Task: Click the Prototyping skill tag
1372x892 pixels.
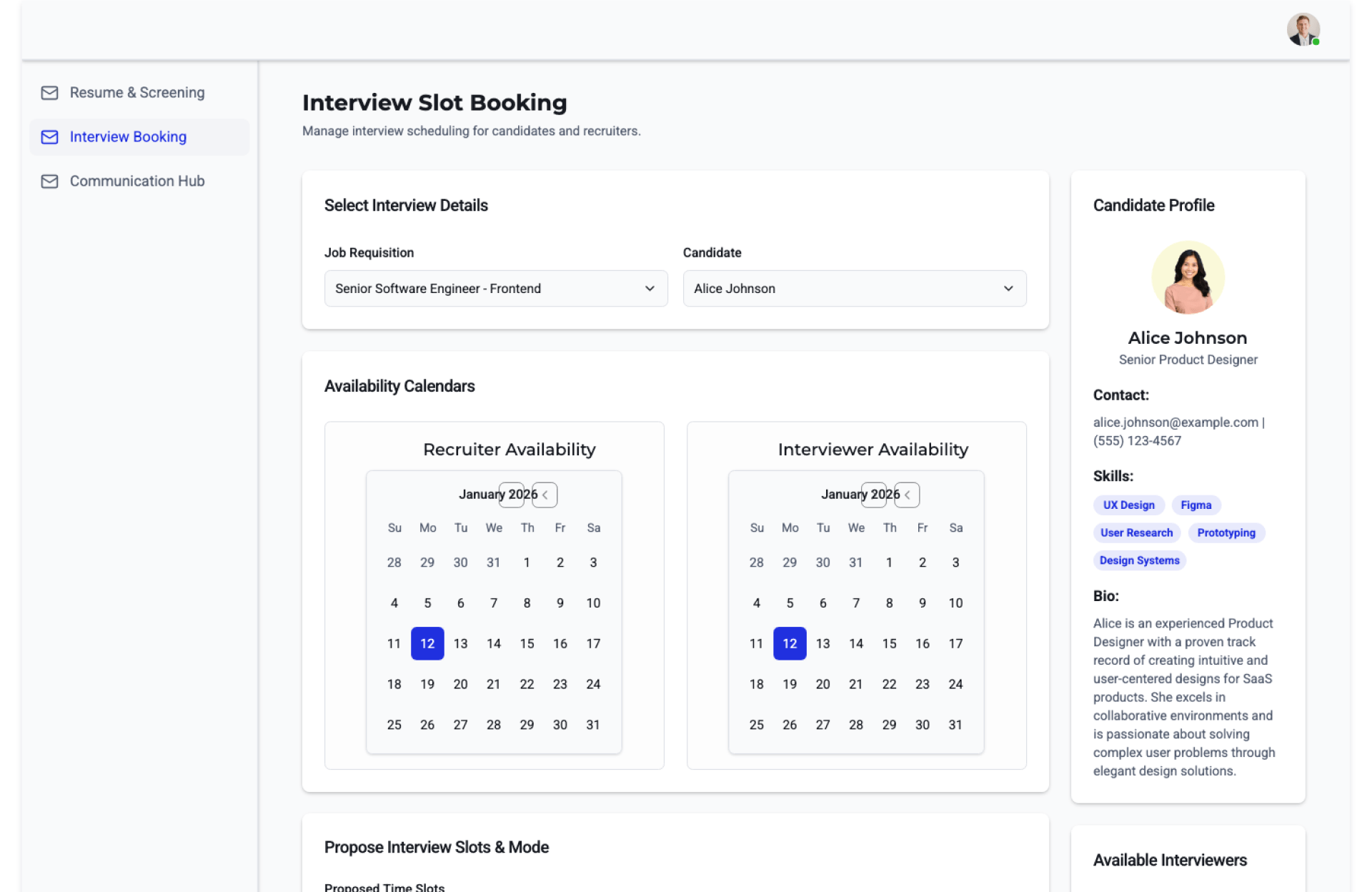Action: [1226, 533]
